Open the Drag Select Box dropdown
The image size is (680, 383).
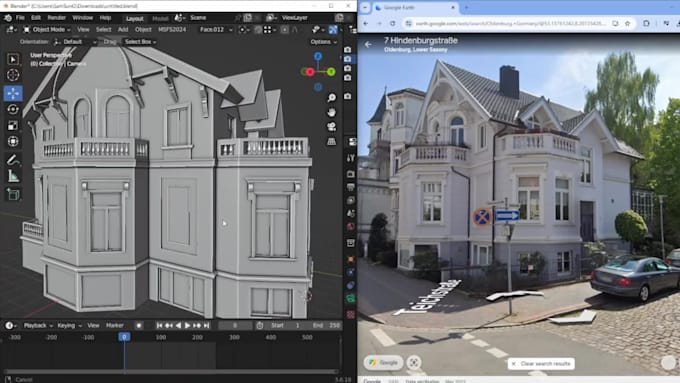(140, 42)
